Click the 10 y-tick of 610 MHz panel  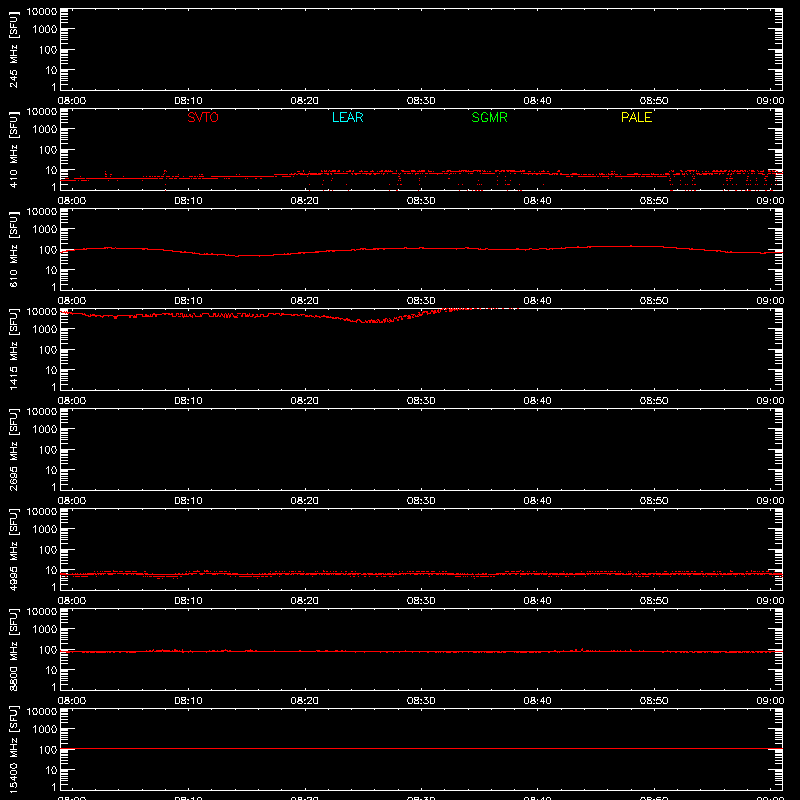pyautogui.click(x=51, y=270)
